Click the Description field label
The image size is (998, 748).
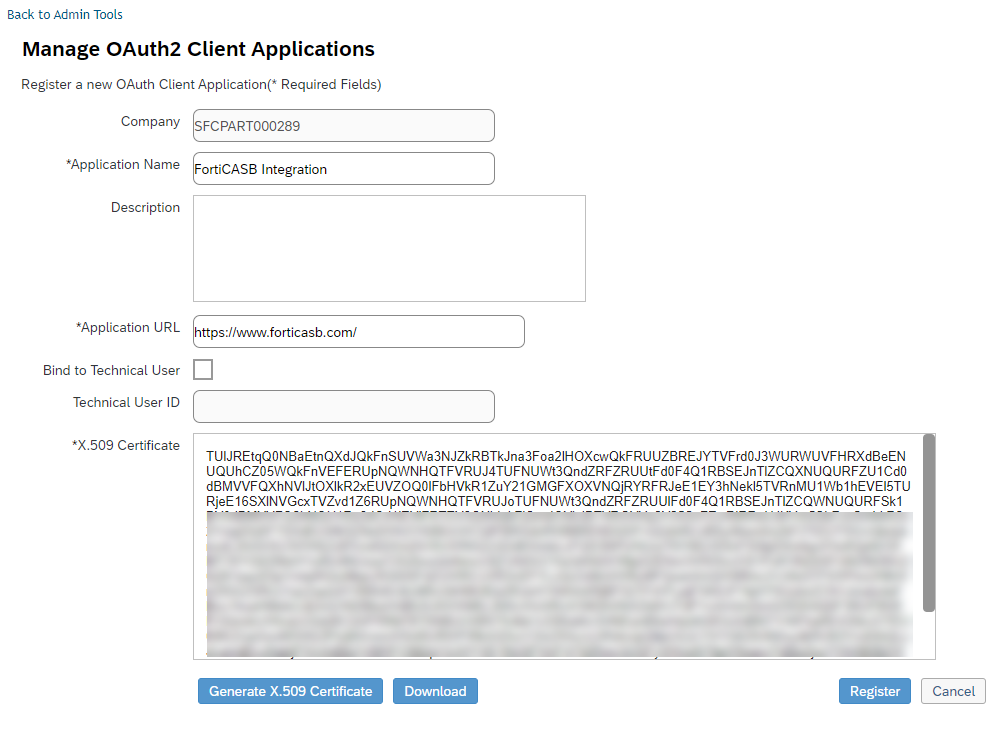pos(145,207)
